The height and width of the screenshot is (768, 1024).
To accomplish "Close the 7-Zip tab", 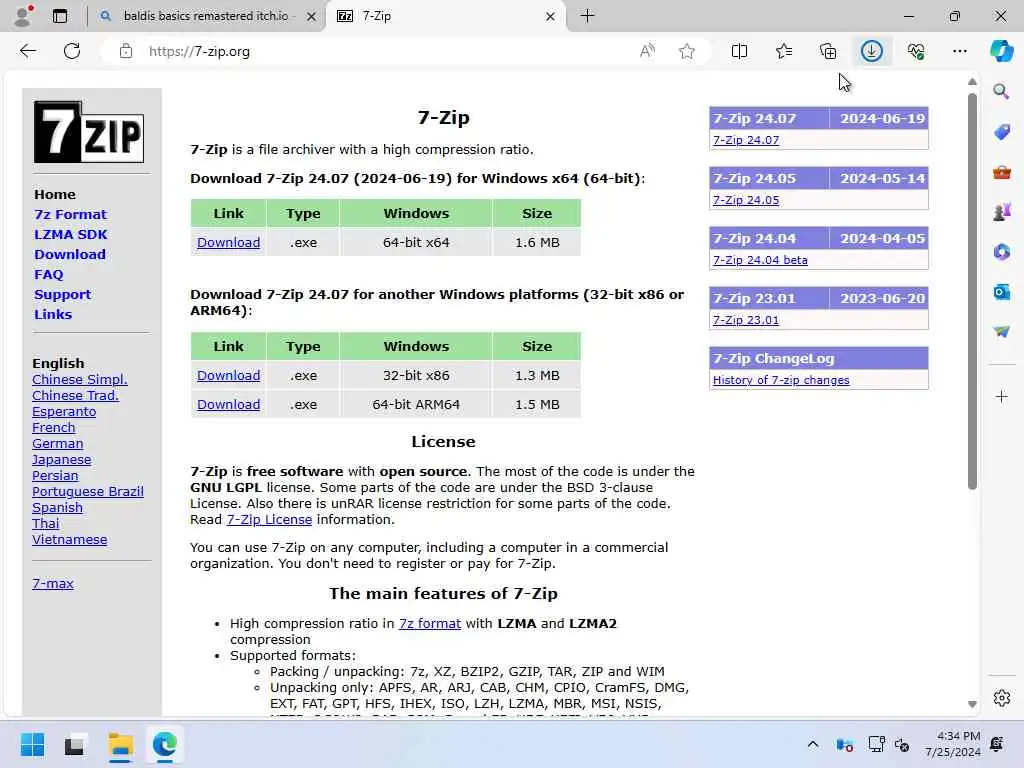I will point(550,16).
